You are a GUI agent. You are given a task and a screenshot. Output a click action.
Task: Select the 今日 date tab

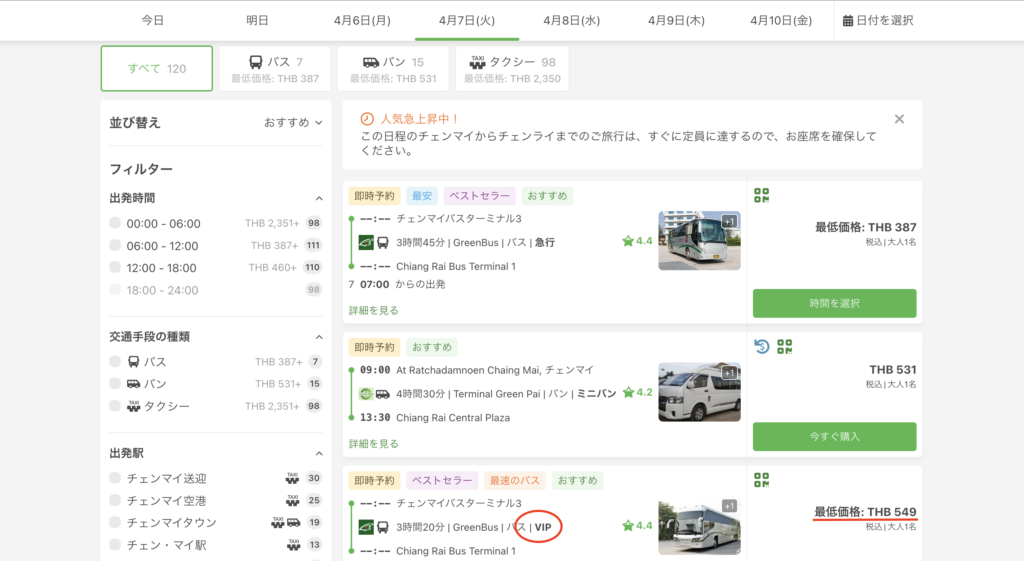153,20
